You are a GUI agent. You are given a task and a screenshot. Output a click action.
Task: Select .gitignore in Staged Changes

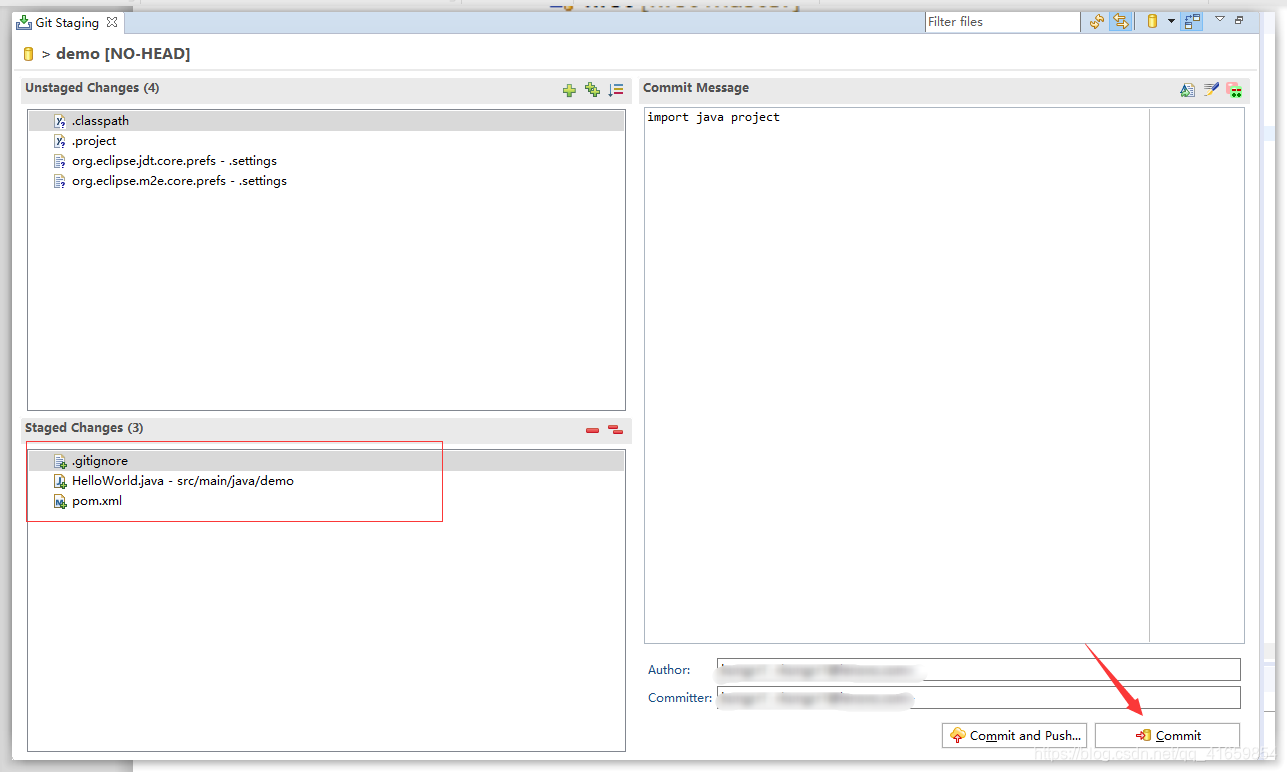pyautogui.click(x=326, y=461)
